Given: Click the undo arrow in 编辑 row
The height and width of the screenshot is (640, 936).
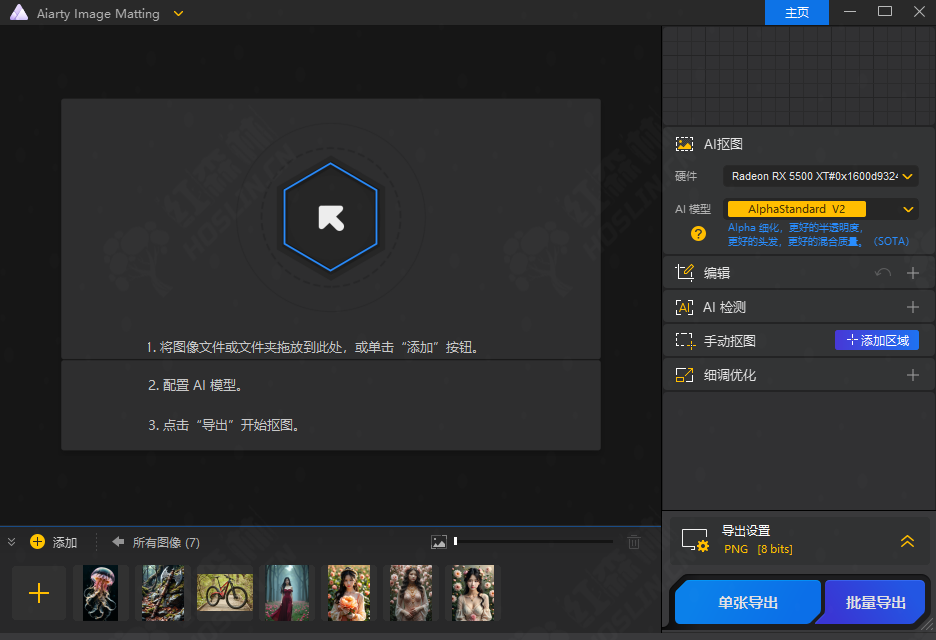Looking at the screenshot, I should click(882, 273).
